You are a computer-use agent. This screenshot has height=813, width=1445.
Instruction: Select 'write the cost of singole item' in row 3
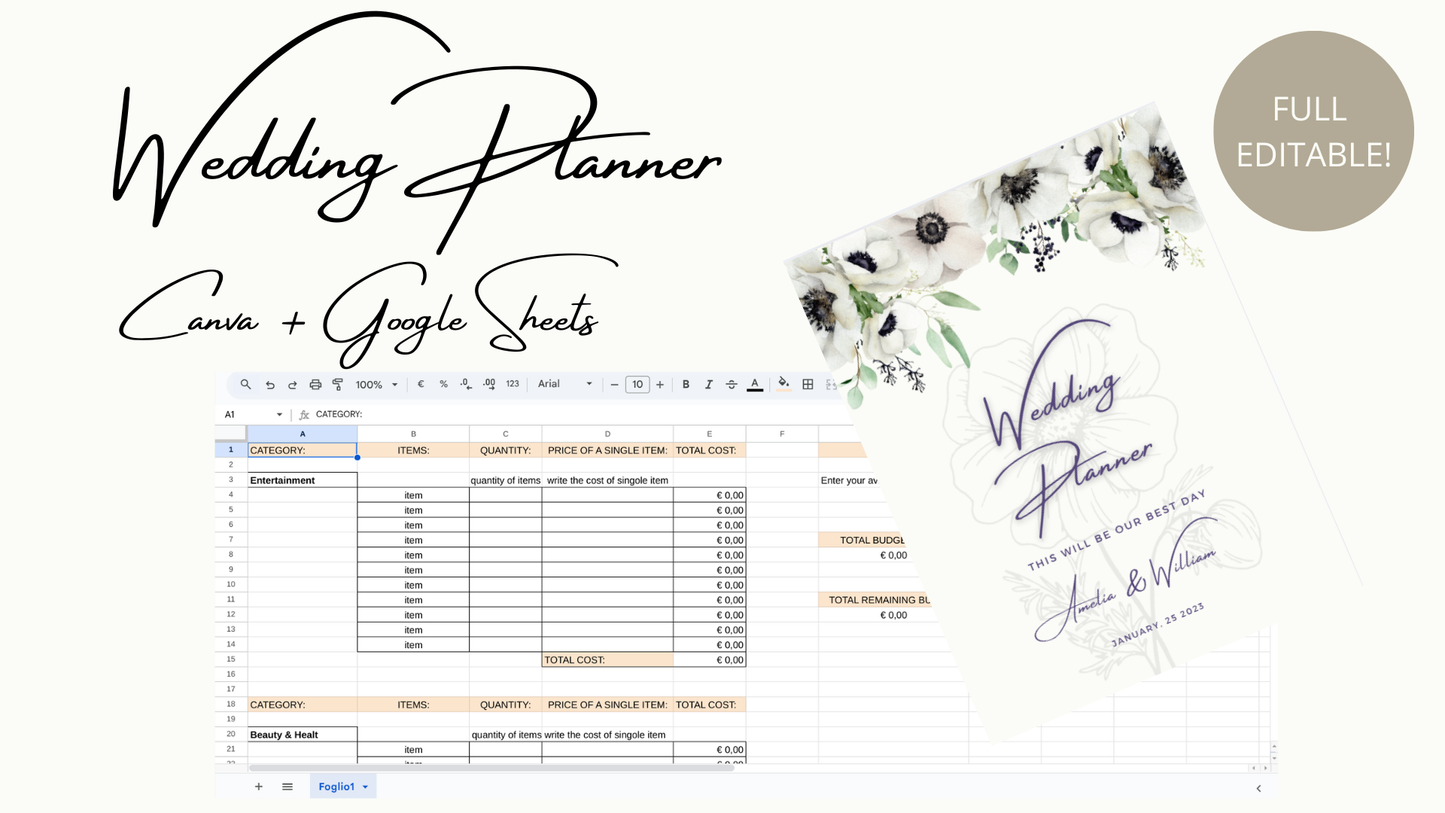coord(608,480)
